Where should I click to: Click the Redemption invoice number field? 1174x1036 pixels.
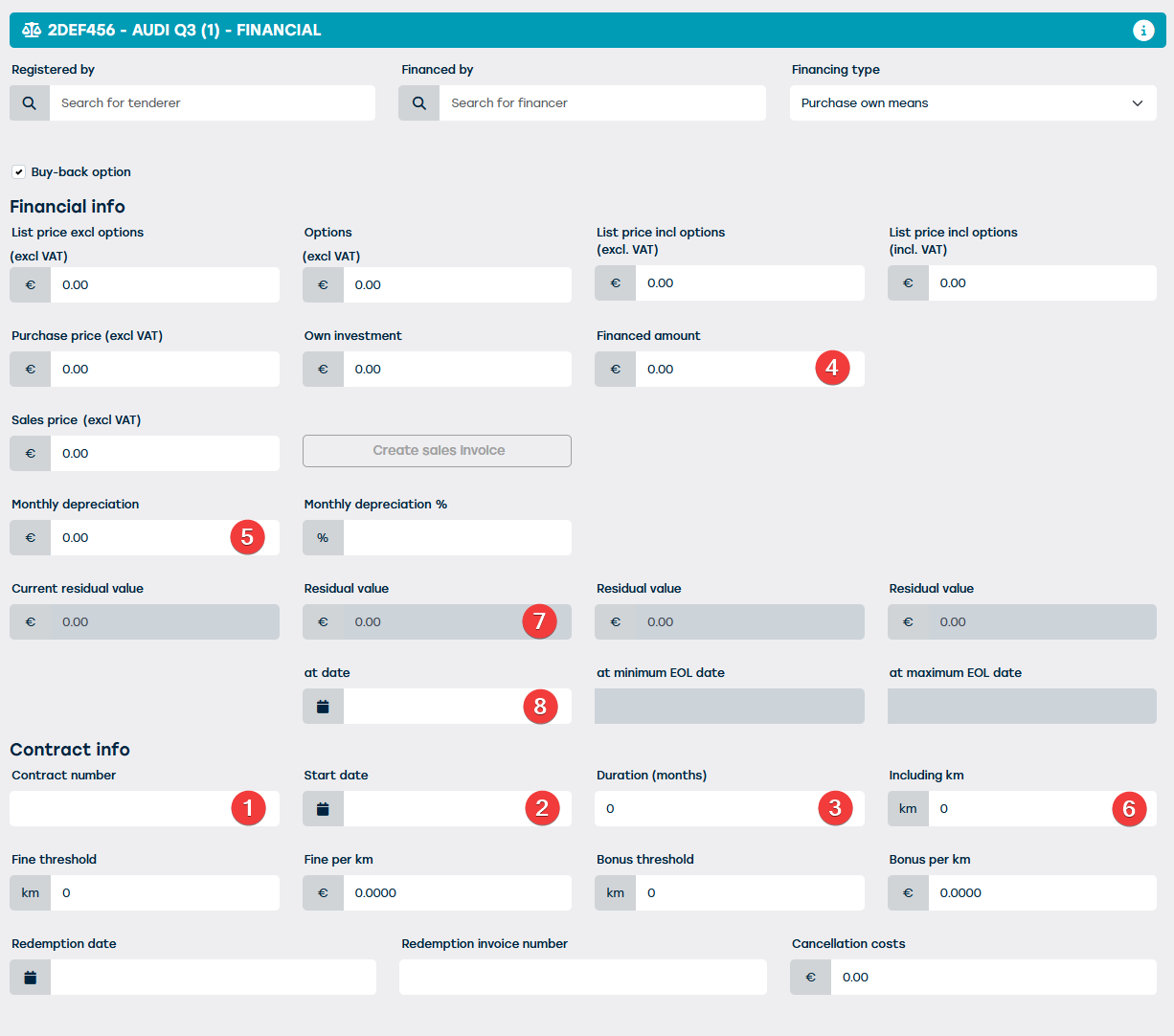pos(583,978)
